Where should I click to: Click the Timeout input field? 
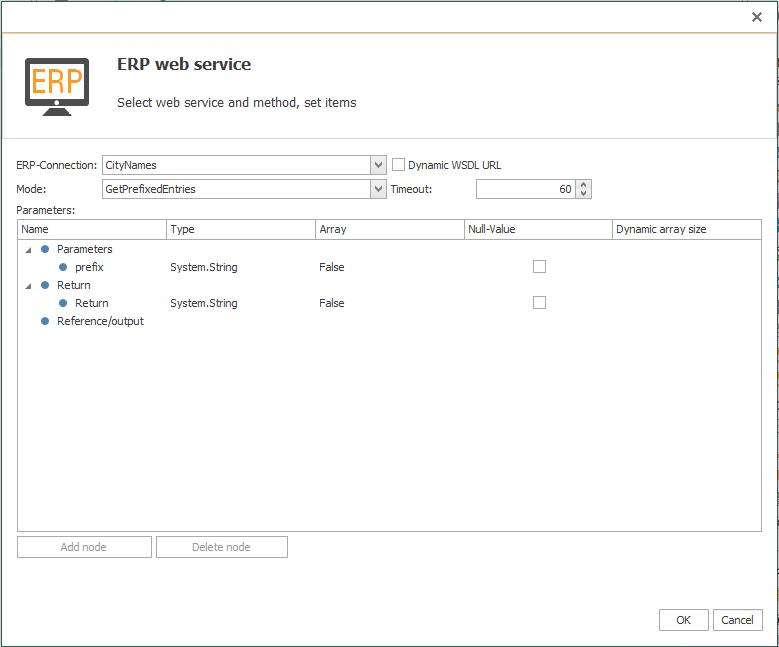pyautogui.click(x=525, y=189)
